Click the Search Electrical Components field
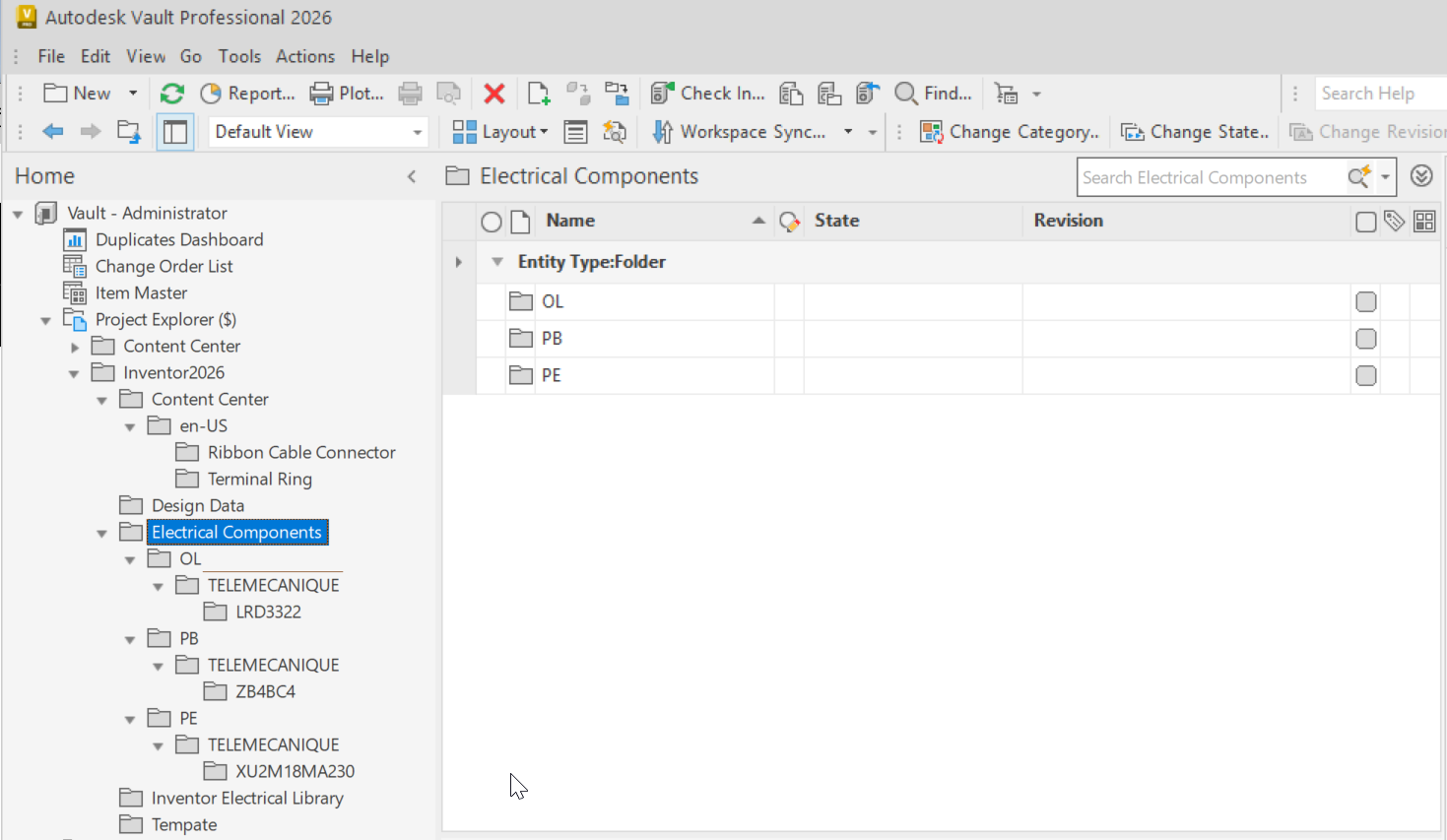The height and width of the screenshot is (840, 1447). [1213, 177]
